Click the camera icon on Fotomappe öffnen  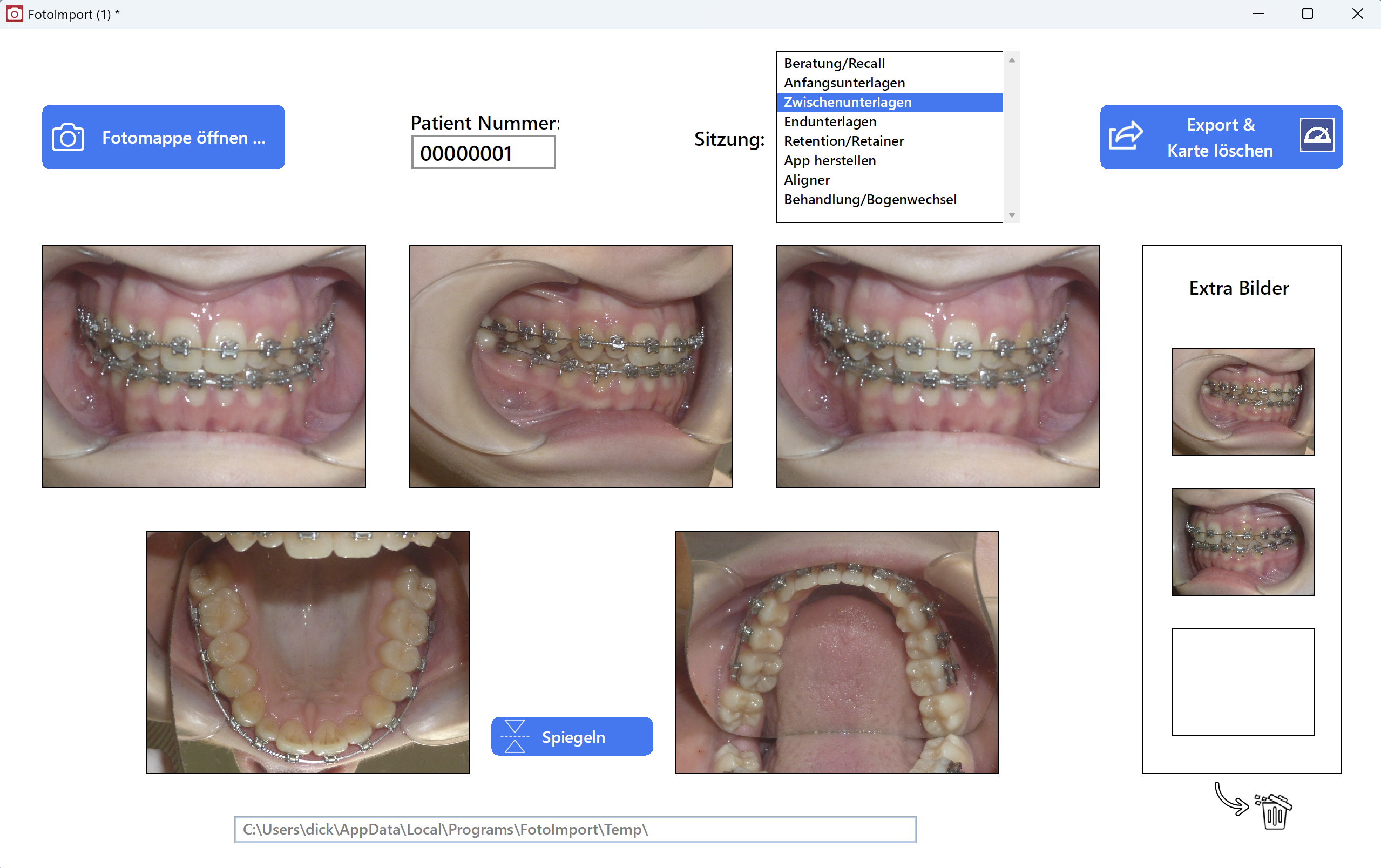pyautogui.click(x=67, y=137)
